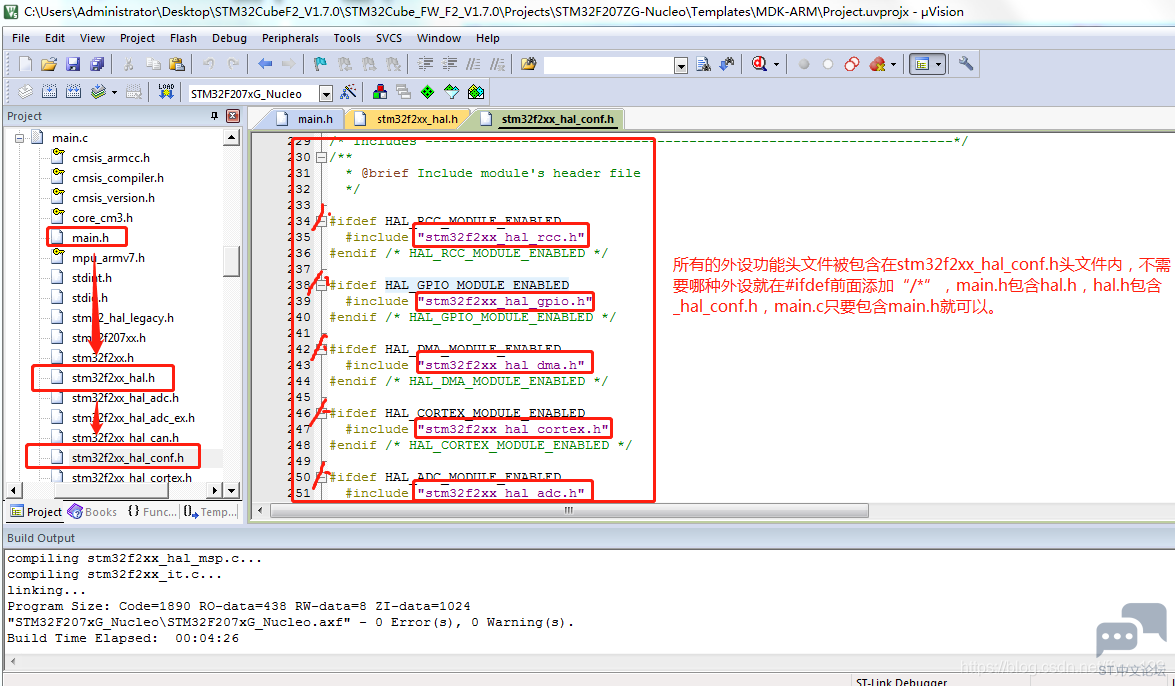Screen dimensions: 1175x686
Task: Open the window layout dropdown arrow
Action: pyautogui.click(x=938, y=64)
